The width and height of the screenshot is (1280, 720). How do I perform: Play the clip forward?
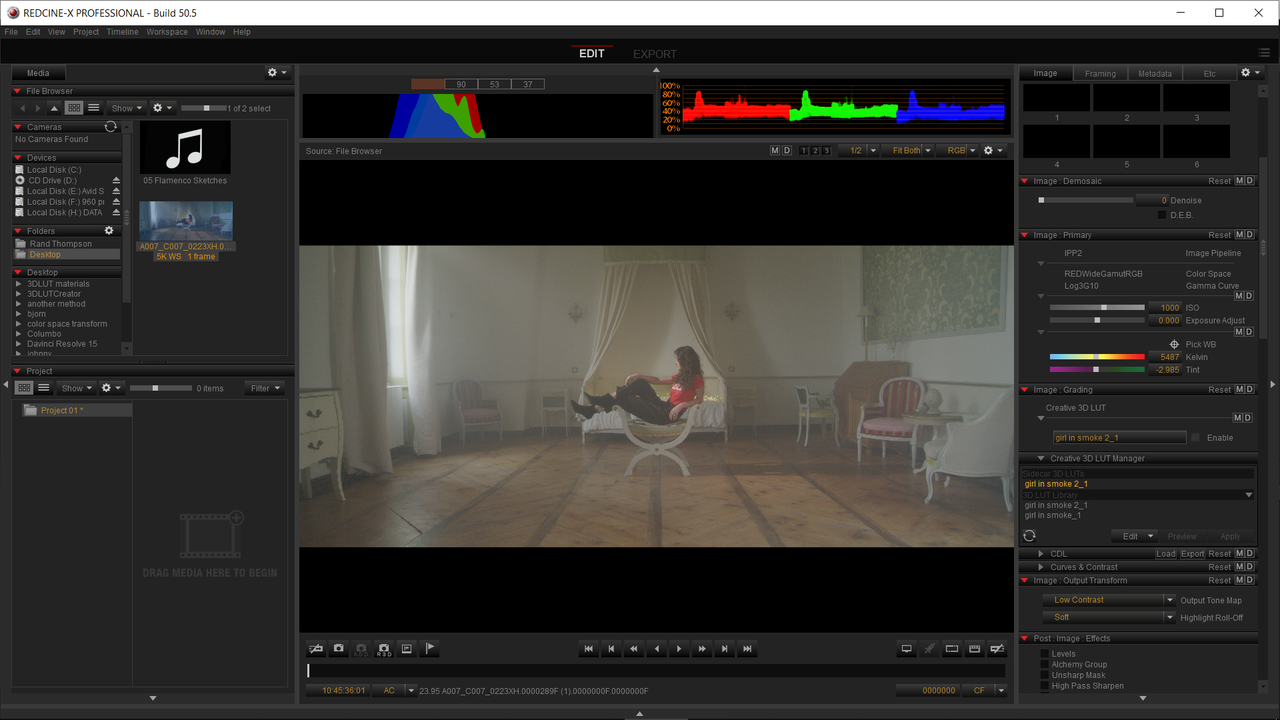coord(679,649)
